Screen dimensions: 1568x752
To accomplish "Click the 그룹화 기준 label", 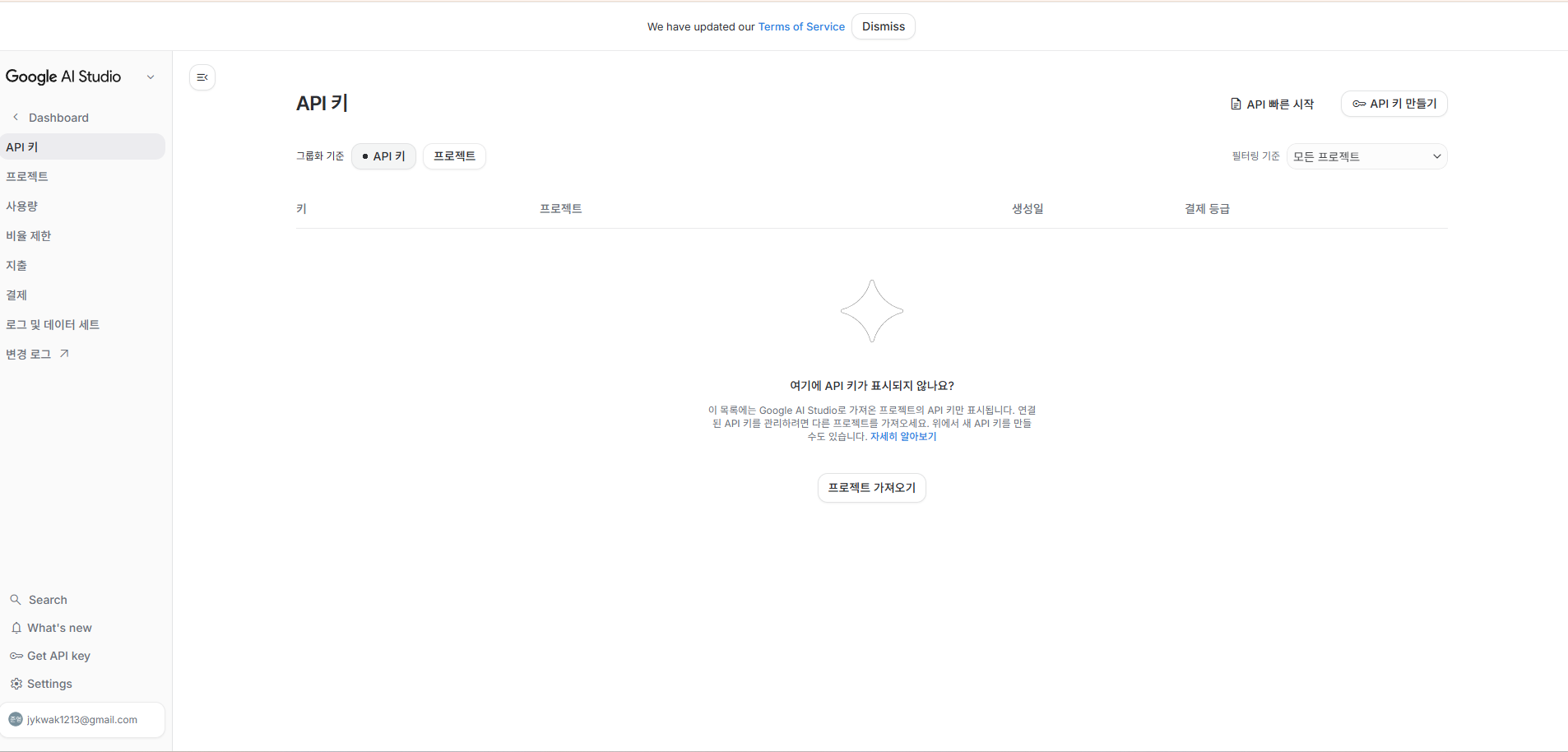I will (320, 156).
